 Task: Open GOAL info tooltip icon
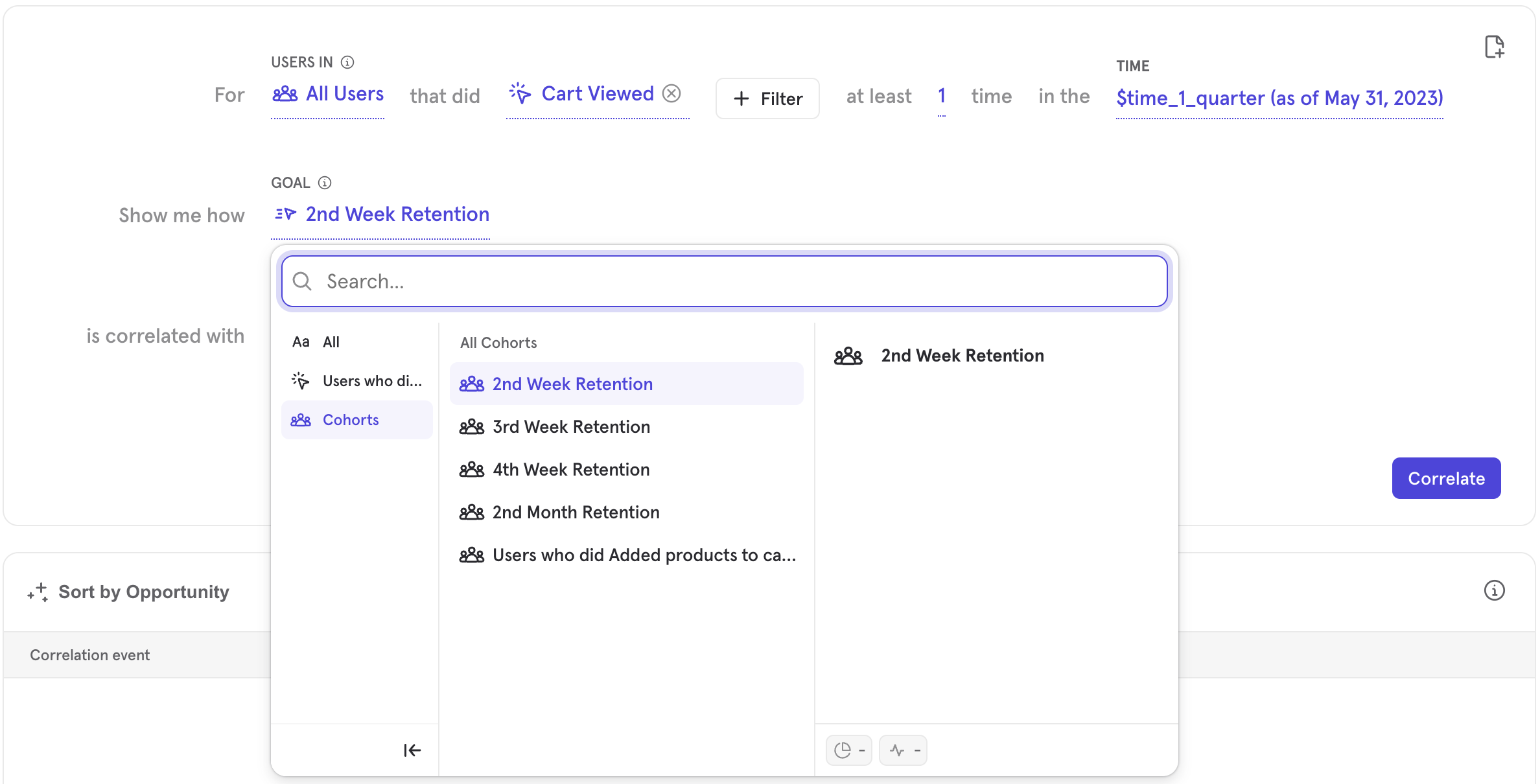tap(325, 183)
